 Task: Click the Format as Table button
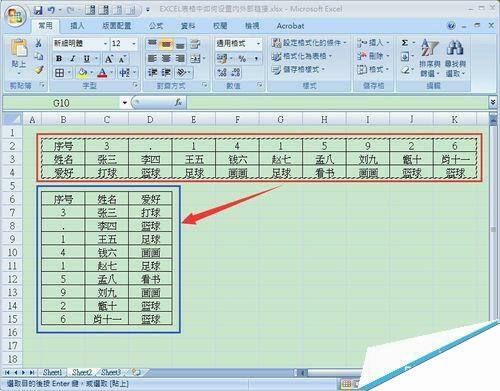click(x=302, y=56)
